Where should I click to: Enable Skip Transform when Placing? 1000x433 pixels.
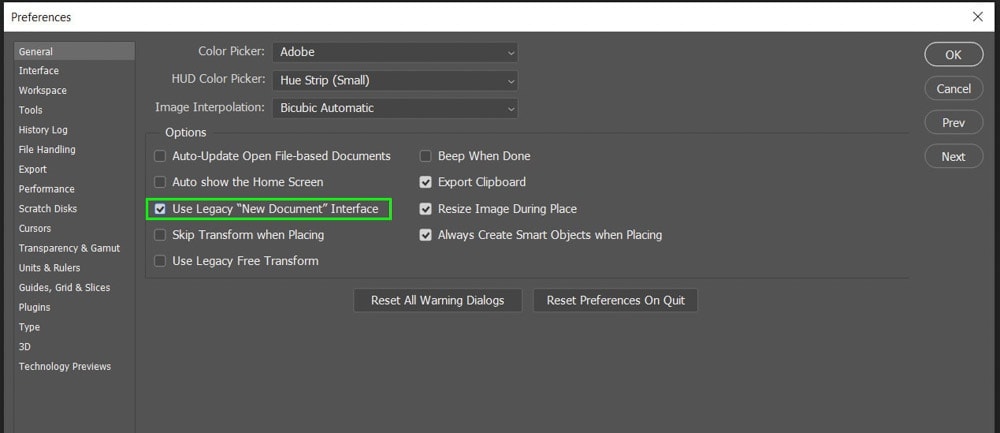point(160,235)
